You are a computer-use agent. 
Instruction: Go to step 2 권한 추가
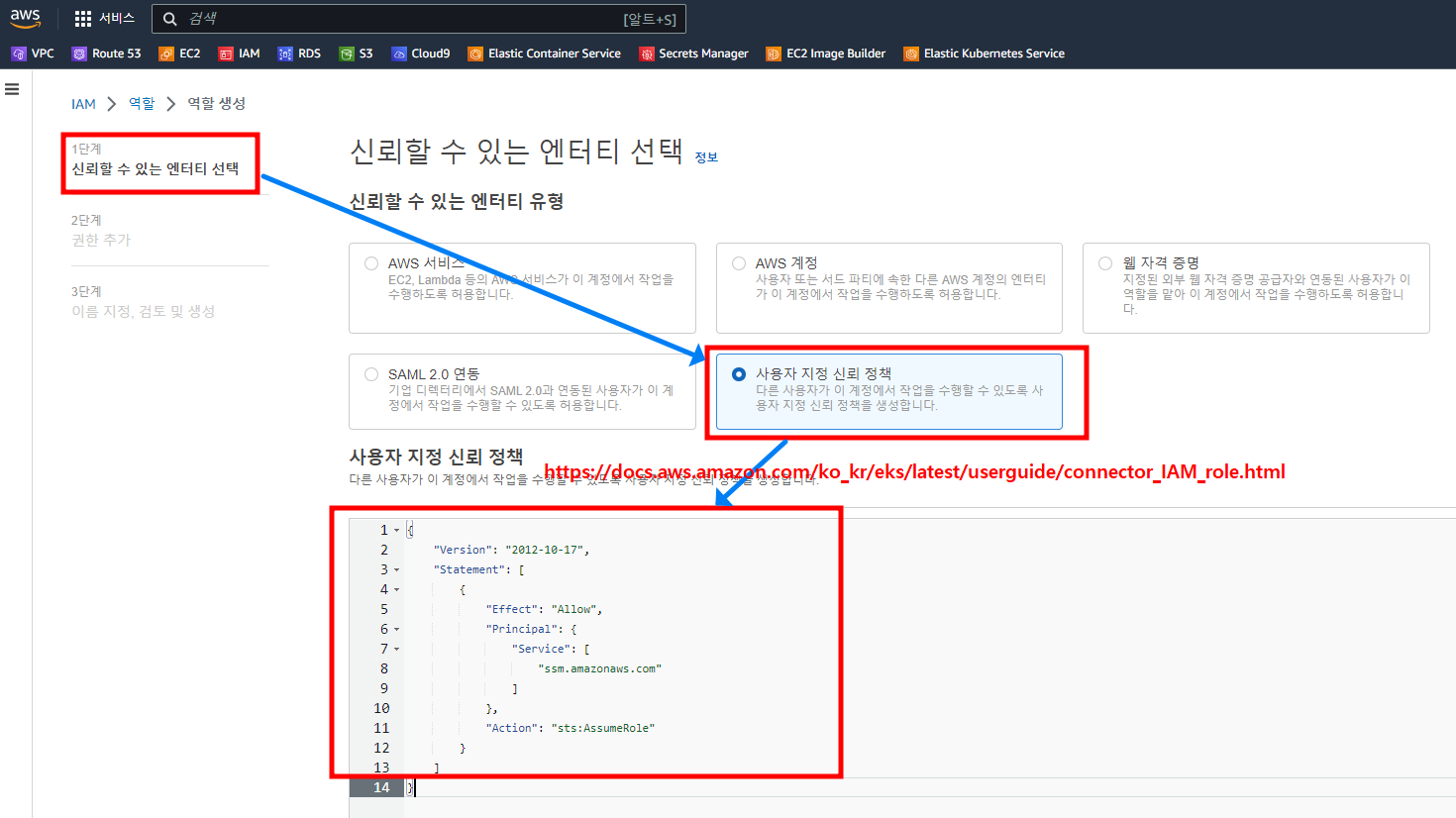pos(101,240)
